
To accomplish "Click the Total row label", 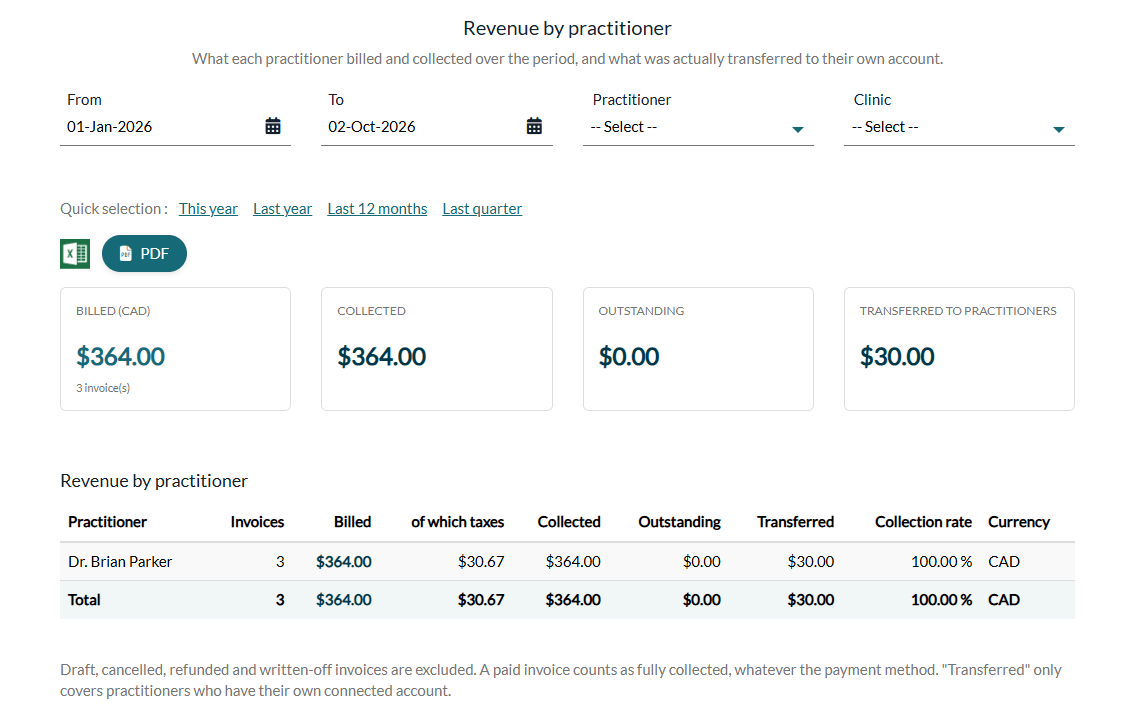I will 84,601.
